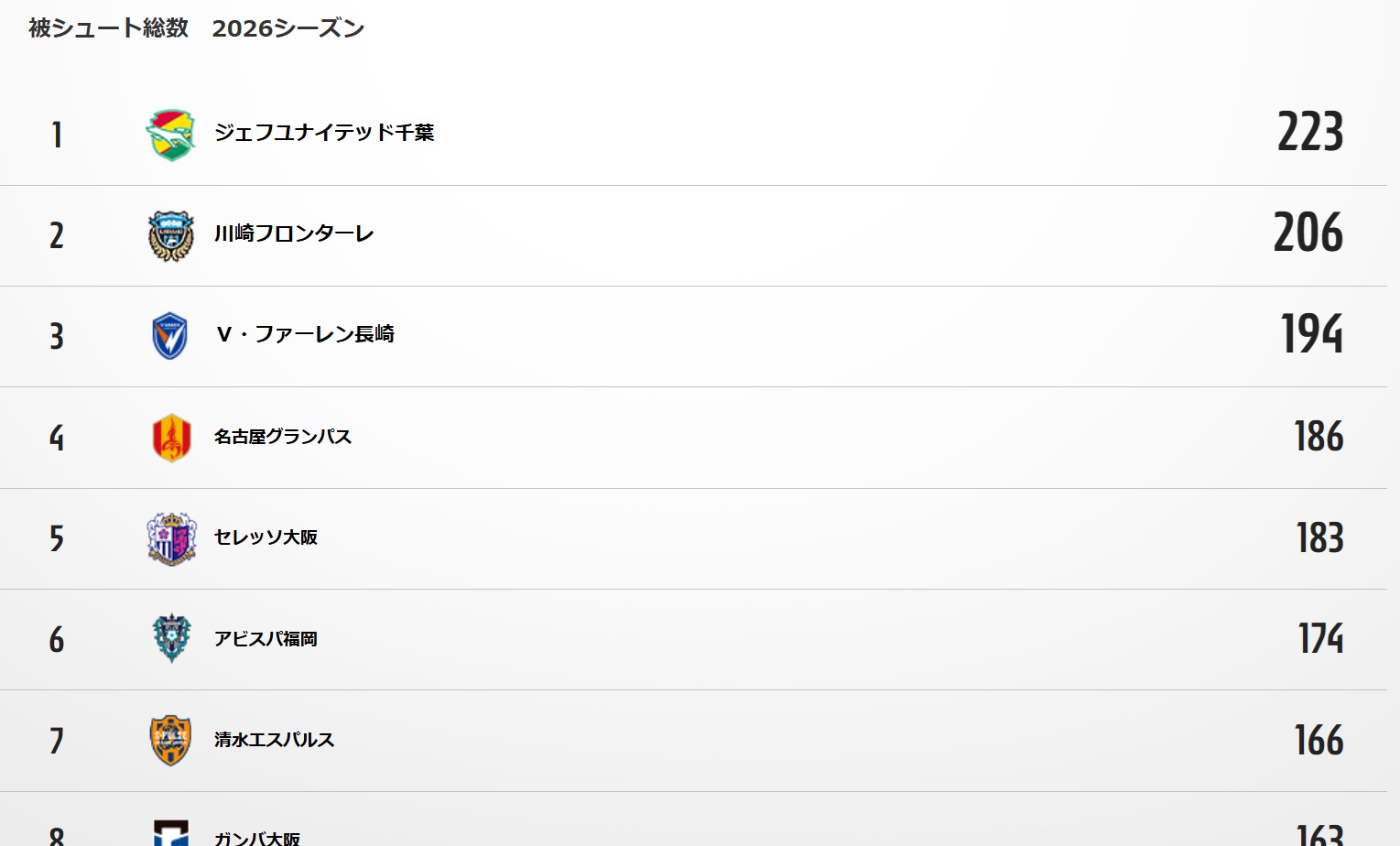Open team name ガンバ大阪
The height and width of the screenshot is (846, 1400).
tap(257, 838)
